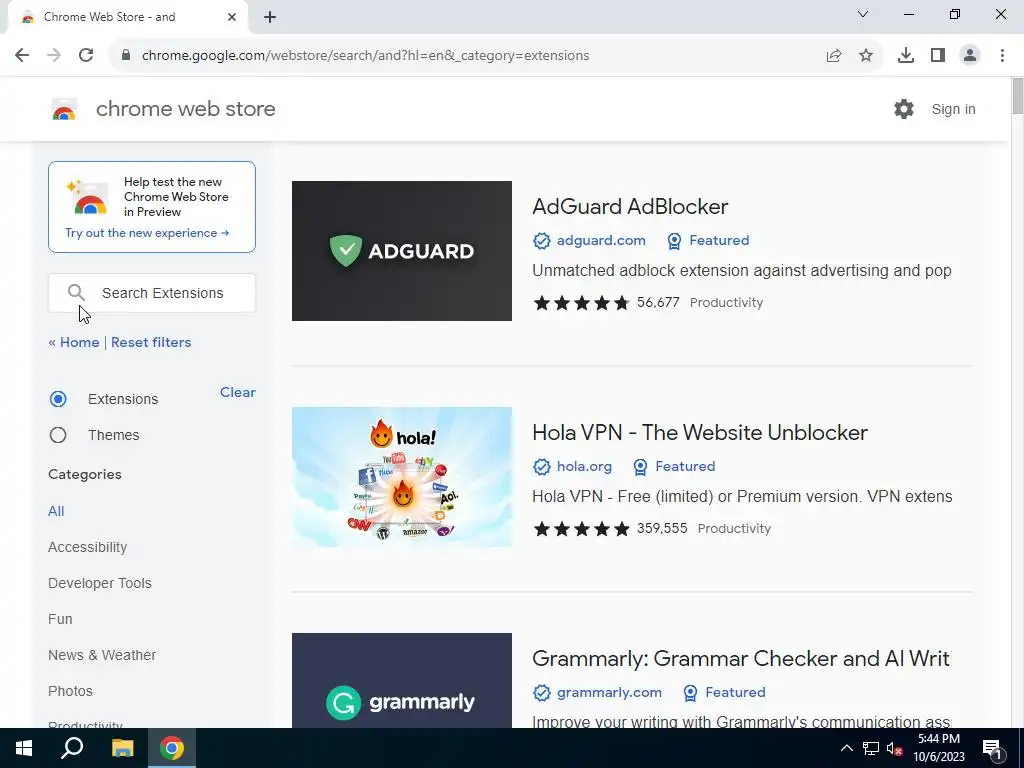1024x768 pixels.
Task: Click Clear next to Extensions filter
Action: pyautogui.click(x=238, y=392)
